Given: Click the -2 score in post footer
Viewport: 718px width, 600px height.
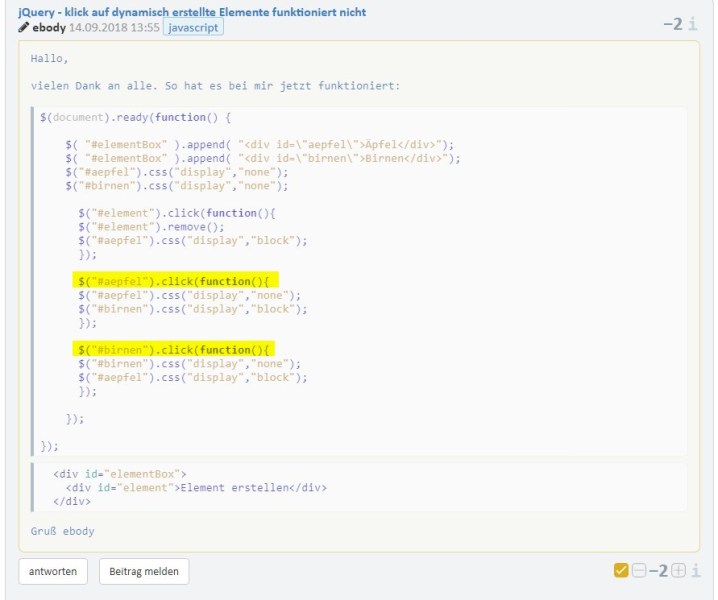Looking at the screenshot, I should point(657,571).
